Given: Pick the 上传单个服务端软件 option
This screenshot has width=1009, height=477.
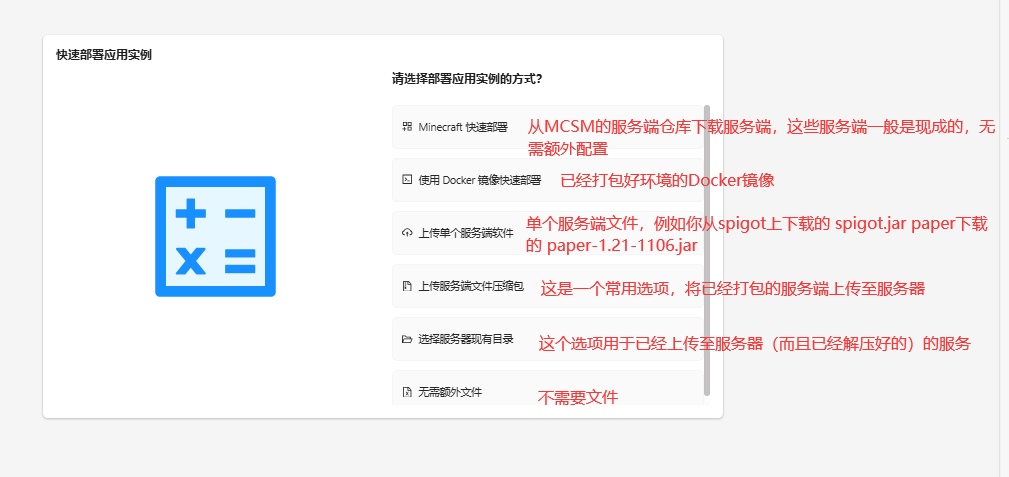Looking at the screenshot, I should tap(465, 233).
